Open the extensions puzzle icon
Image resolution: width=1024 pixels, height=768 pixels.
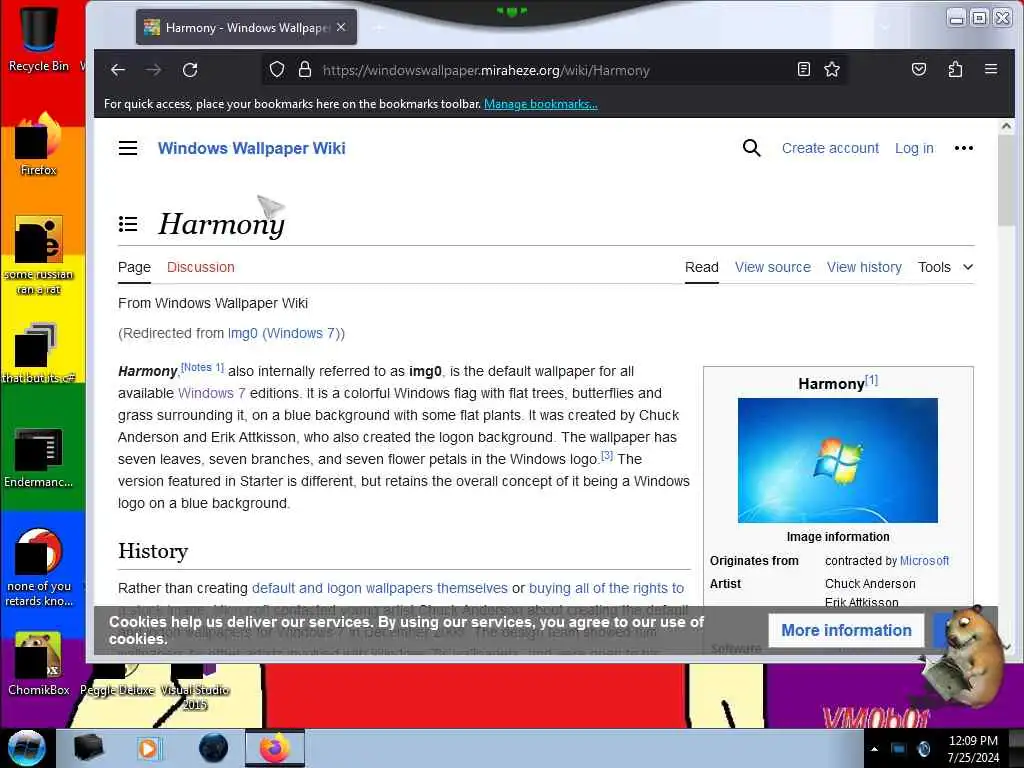[955, 69]
